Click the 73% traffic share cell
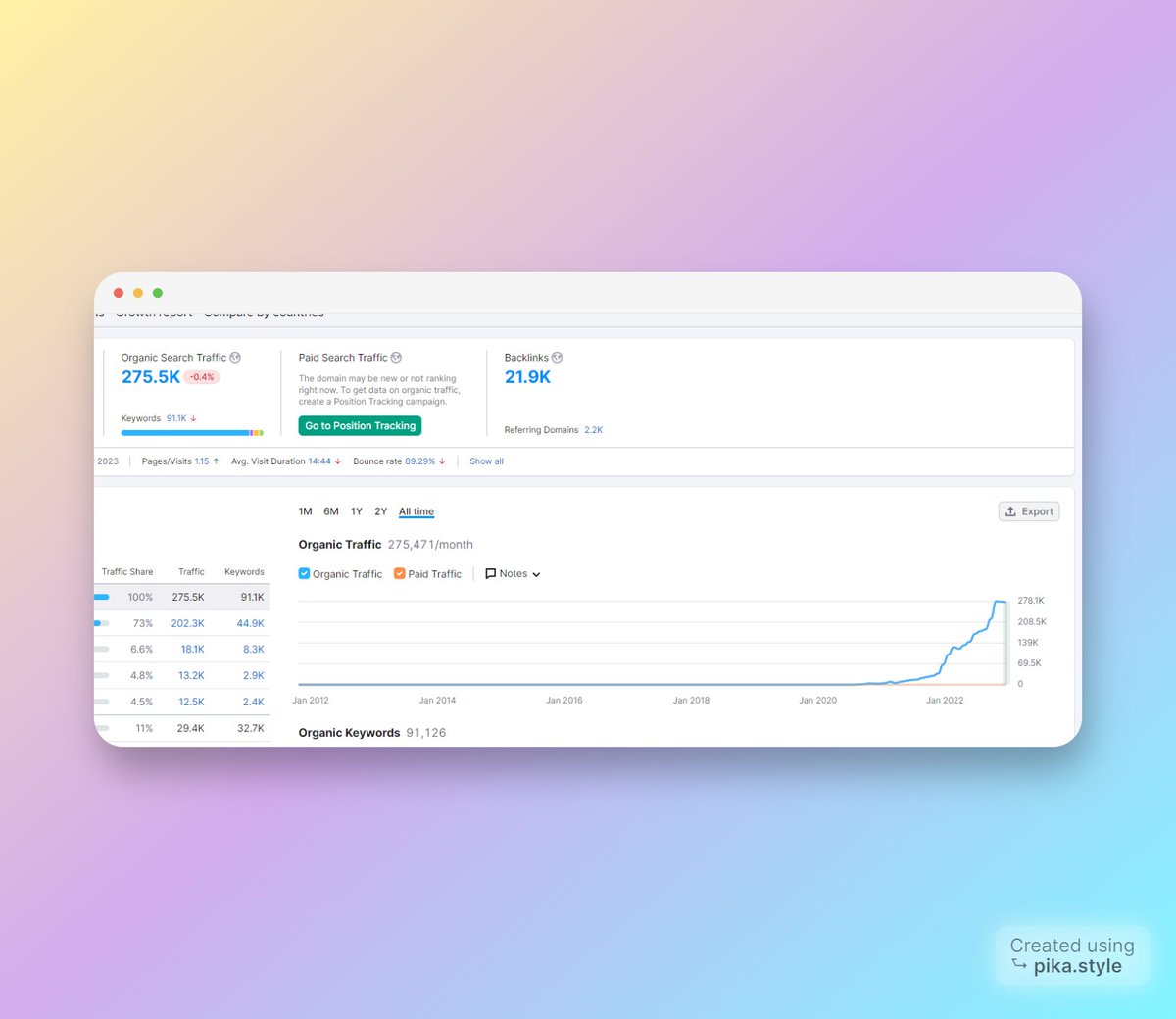Screen dimensions: 1176x1019 point(143,623)
